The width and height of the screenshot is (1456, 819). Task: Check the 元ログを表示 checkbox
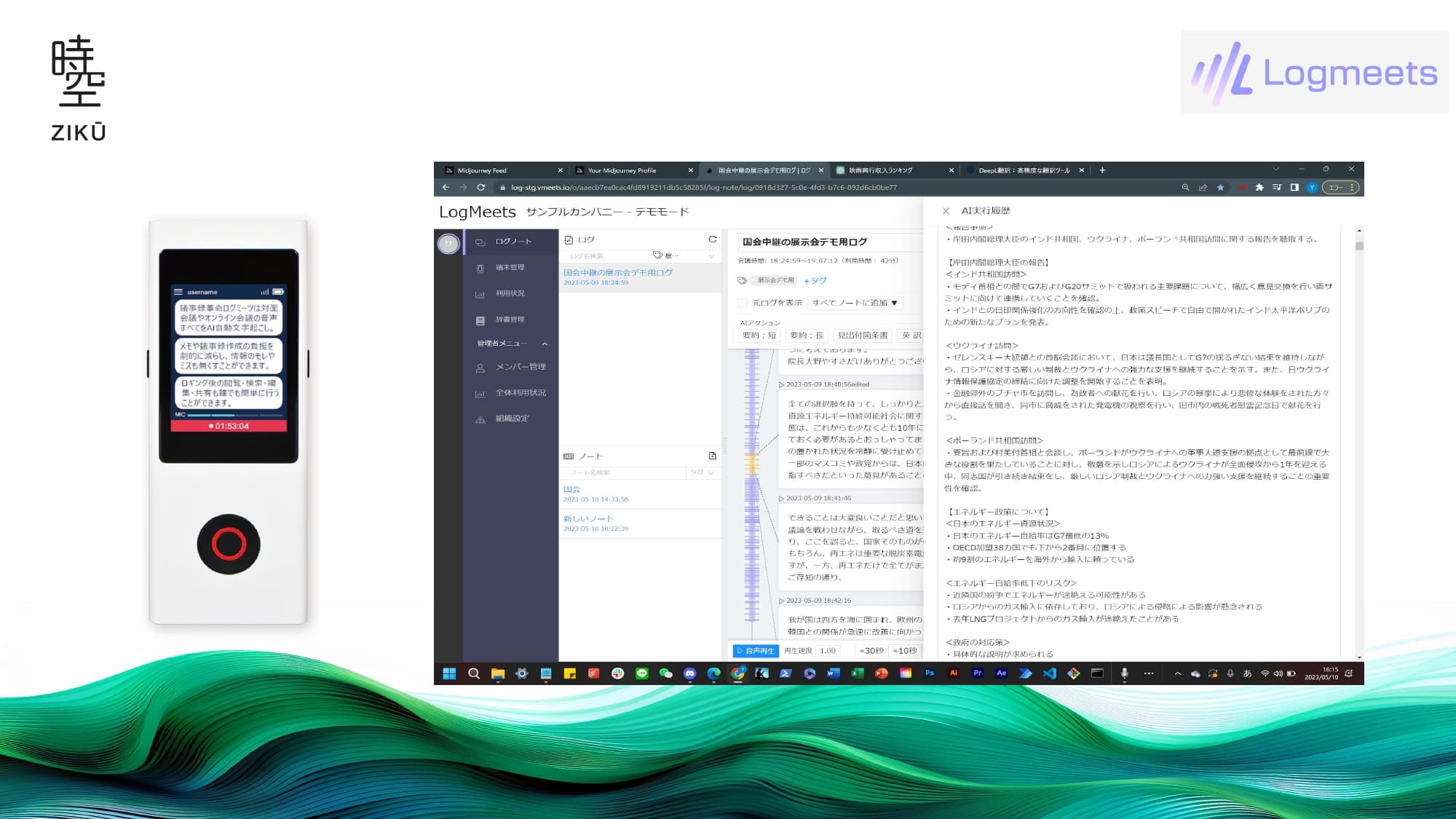click(743, 303)
